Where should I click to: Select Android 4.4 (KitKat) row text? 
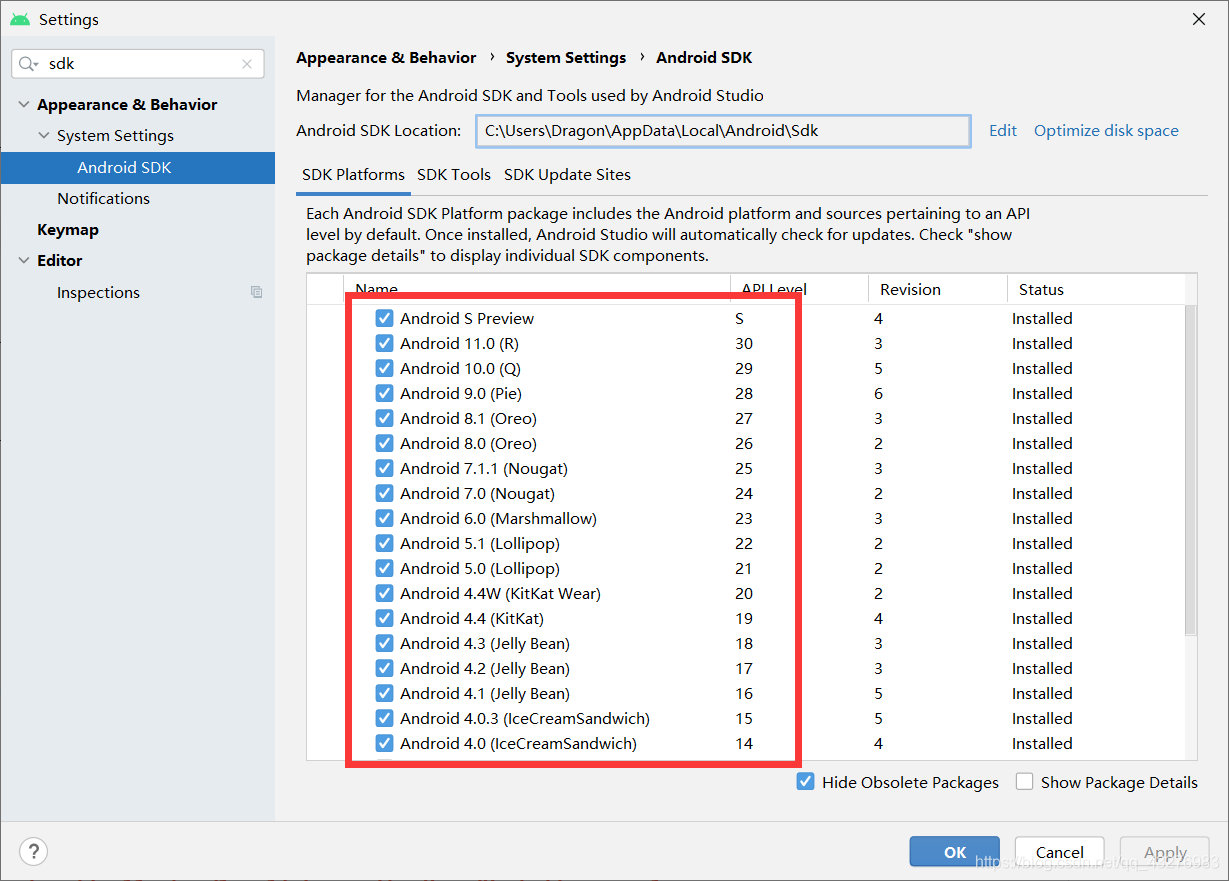(x=472, y=618)
